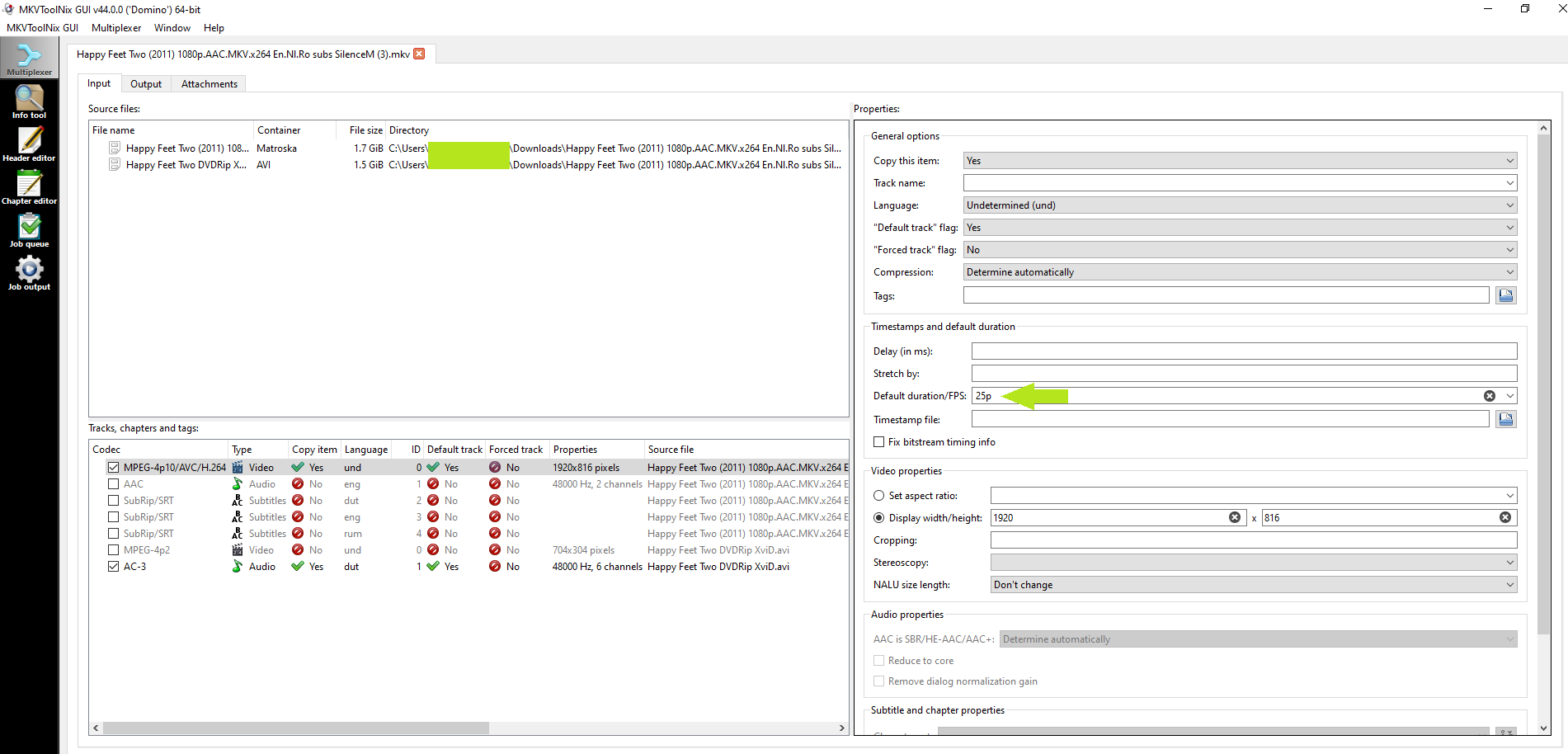Open the Job output view
The image size is (1568, 754).
pos(29,273)
